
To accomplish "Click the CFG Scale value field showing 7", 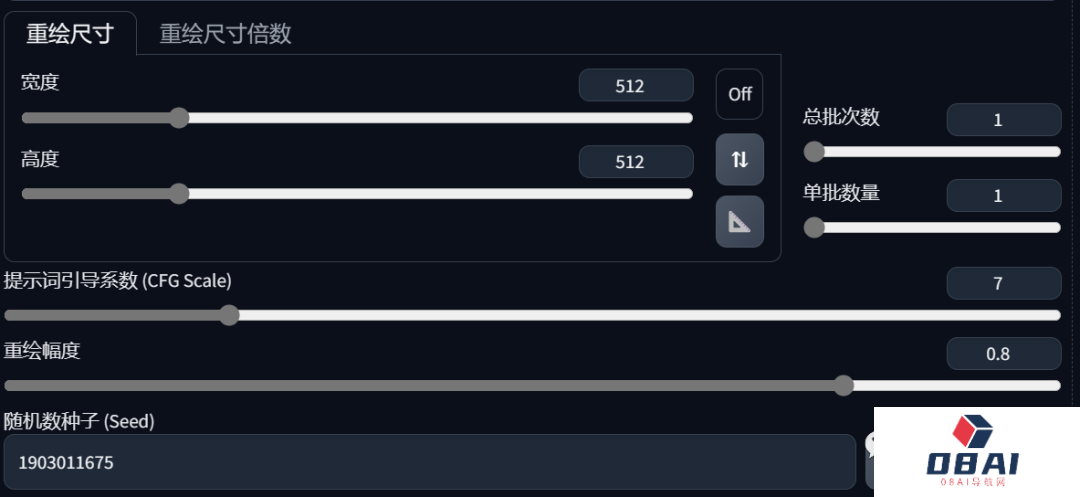I will 1004,284.
